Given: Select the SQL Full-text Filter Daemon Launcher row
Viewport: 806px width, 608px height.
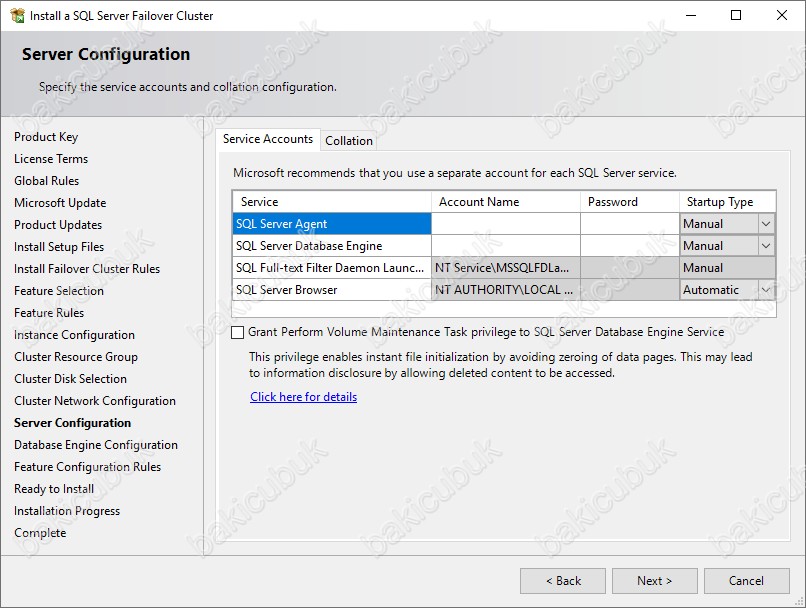Looking at the screenshot, I should point(332,268).
